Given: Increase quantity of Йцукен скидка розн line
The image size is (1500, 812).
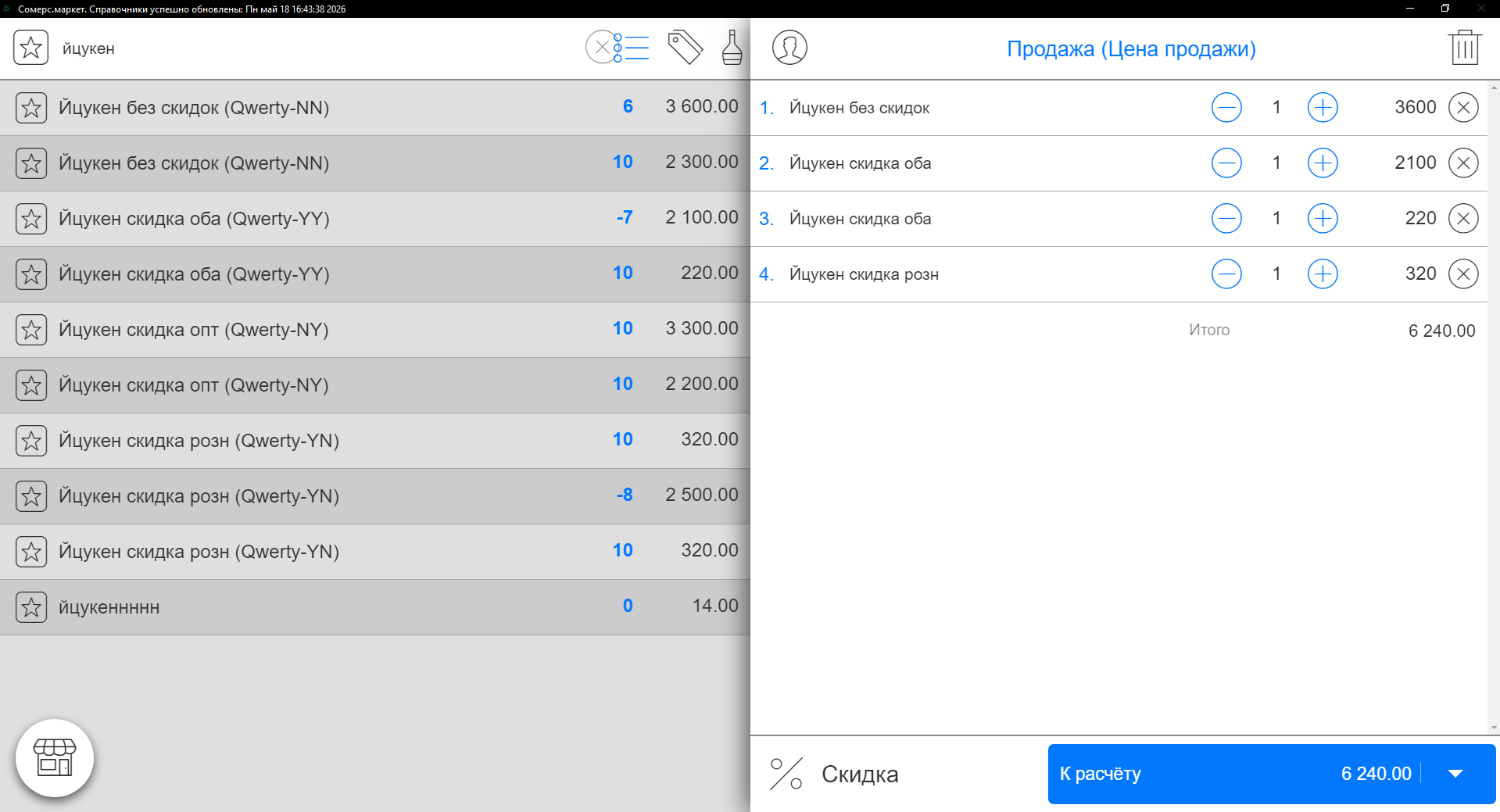Looking at the screenshot, I should pos(1323,274).
